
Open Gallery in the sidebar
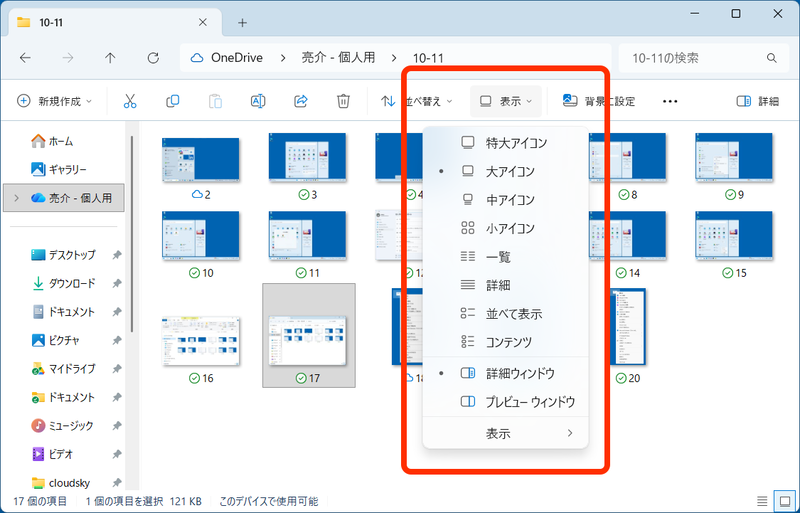point(59,169)
